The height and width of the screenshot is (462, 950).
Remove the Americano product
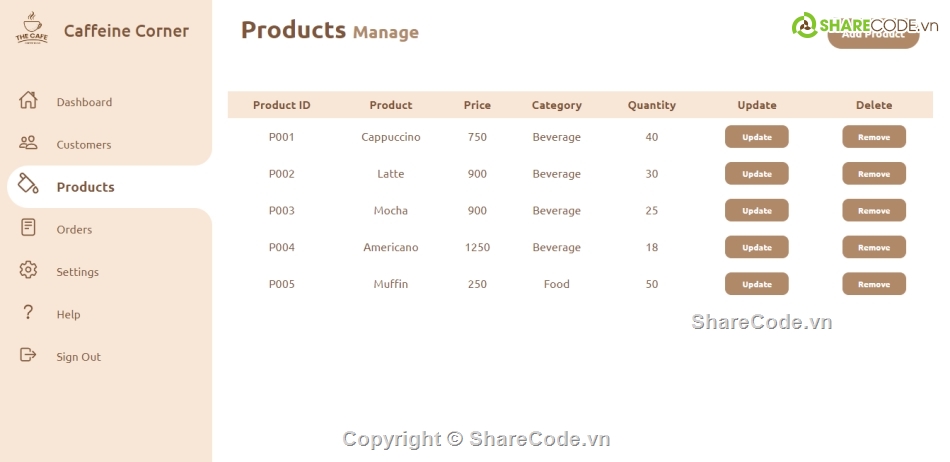(873, 248)
